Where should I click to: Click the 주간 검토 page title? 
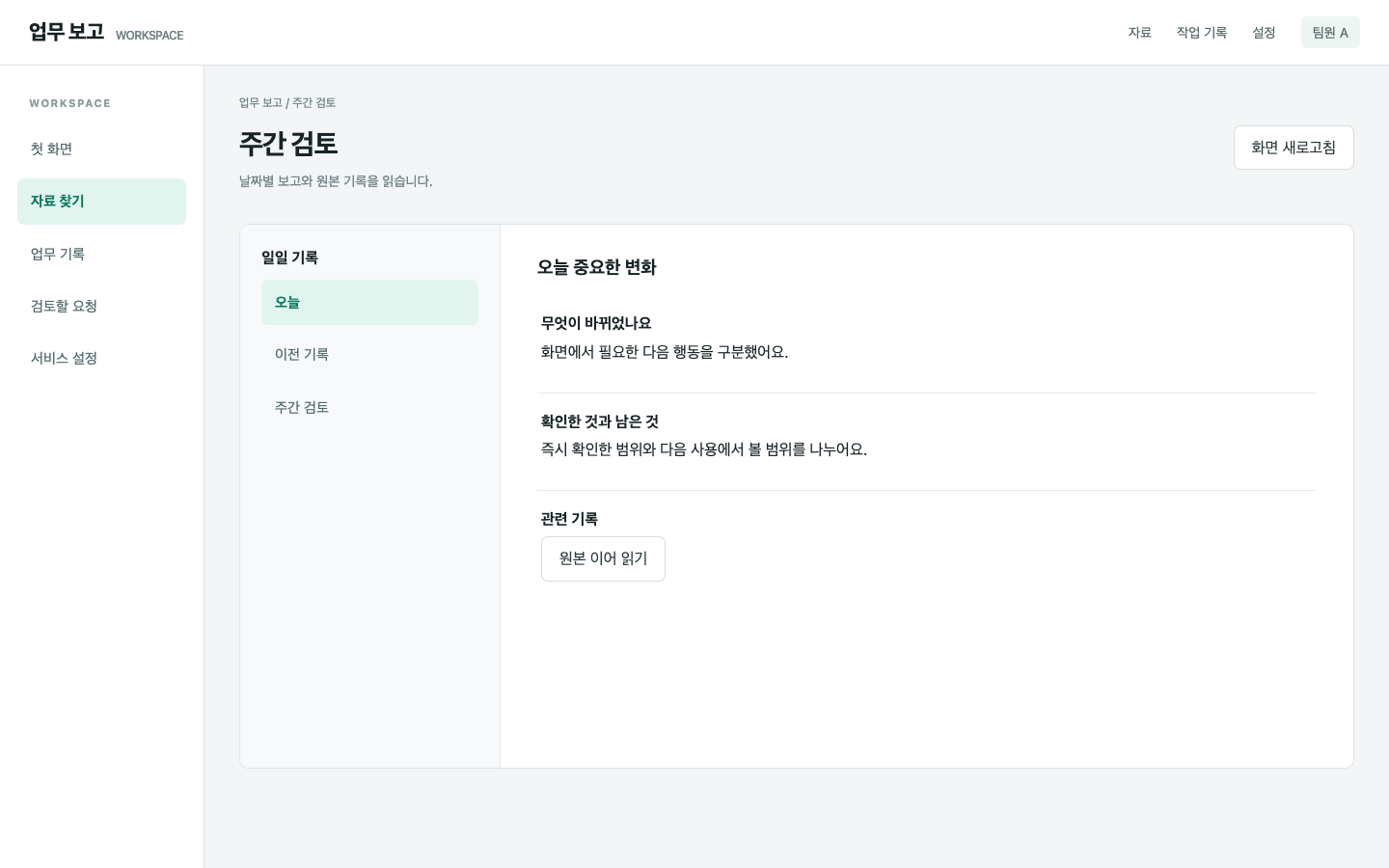pyautogui.click(x=288, y=144)
